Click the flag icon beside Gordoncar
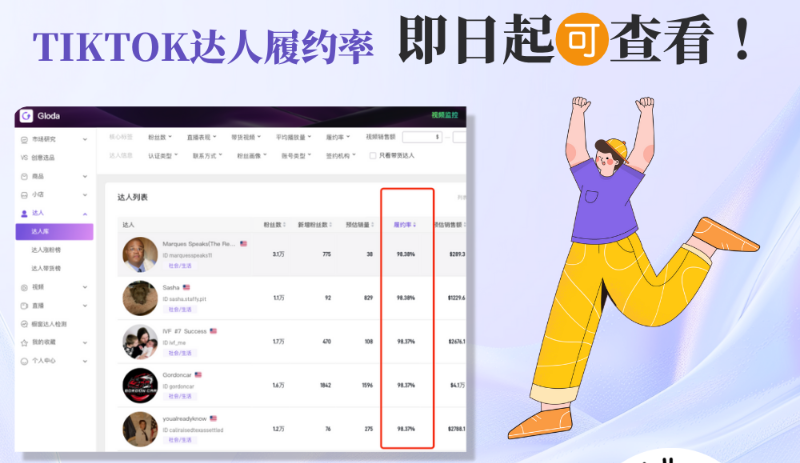 tap(198, 375)
